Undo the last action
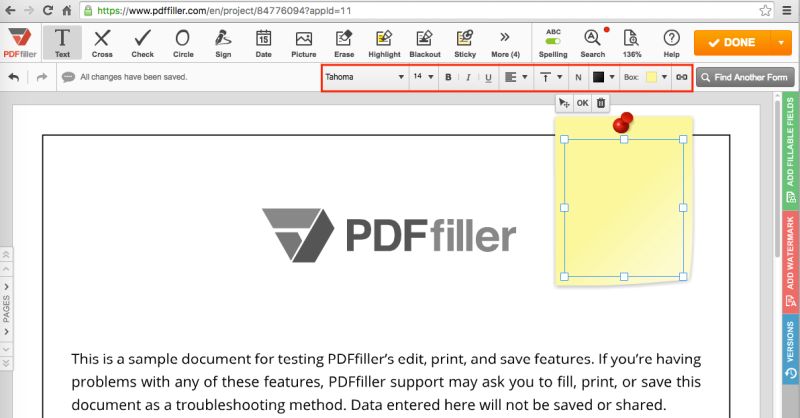The width and height of the screenshot is (800, 418). click(x=14, y=77)
